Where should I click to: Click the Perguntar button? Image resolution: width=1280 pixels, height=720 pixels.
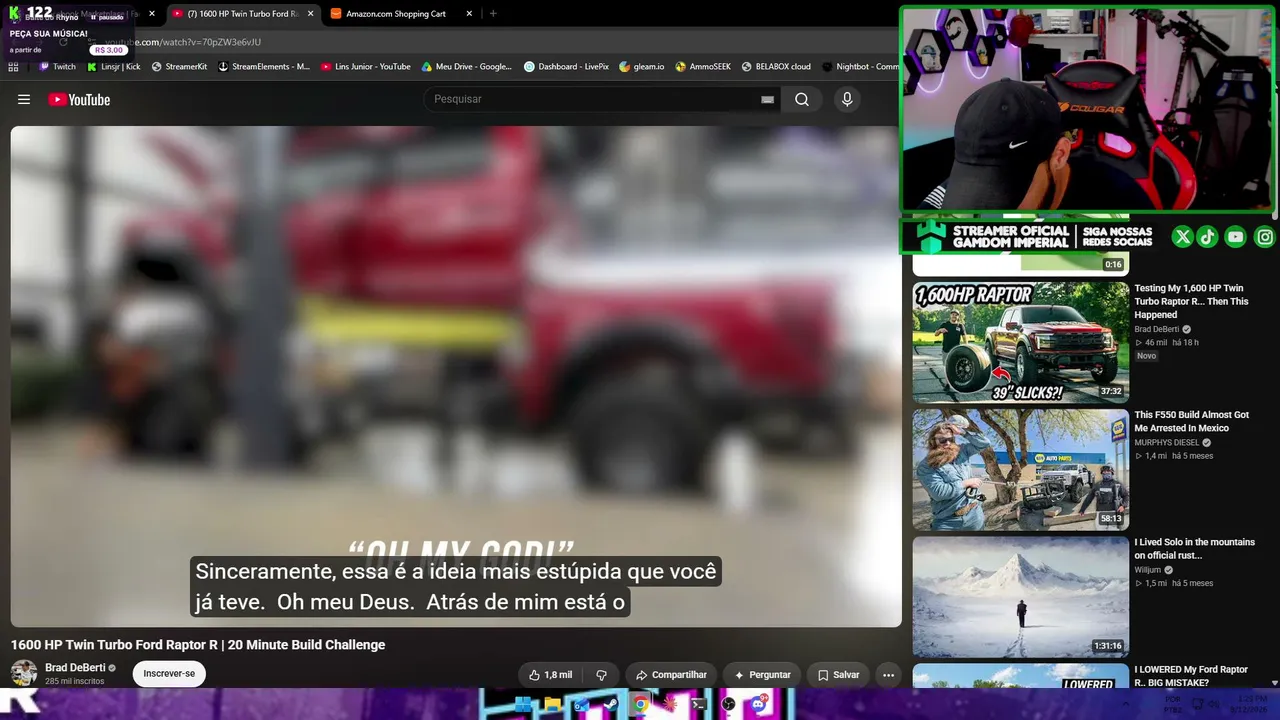(762, 675)
